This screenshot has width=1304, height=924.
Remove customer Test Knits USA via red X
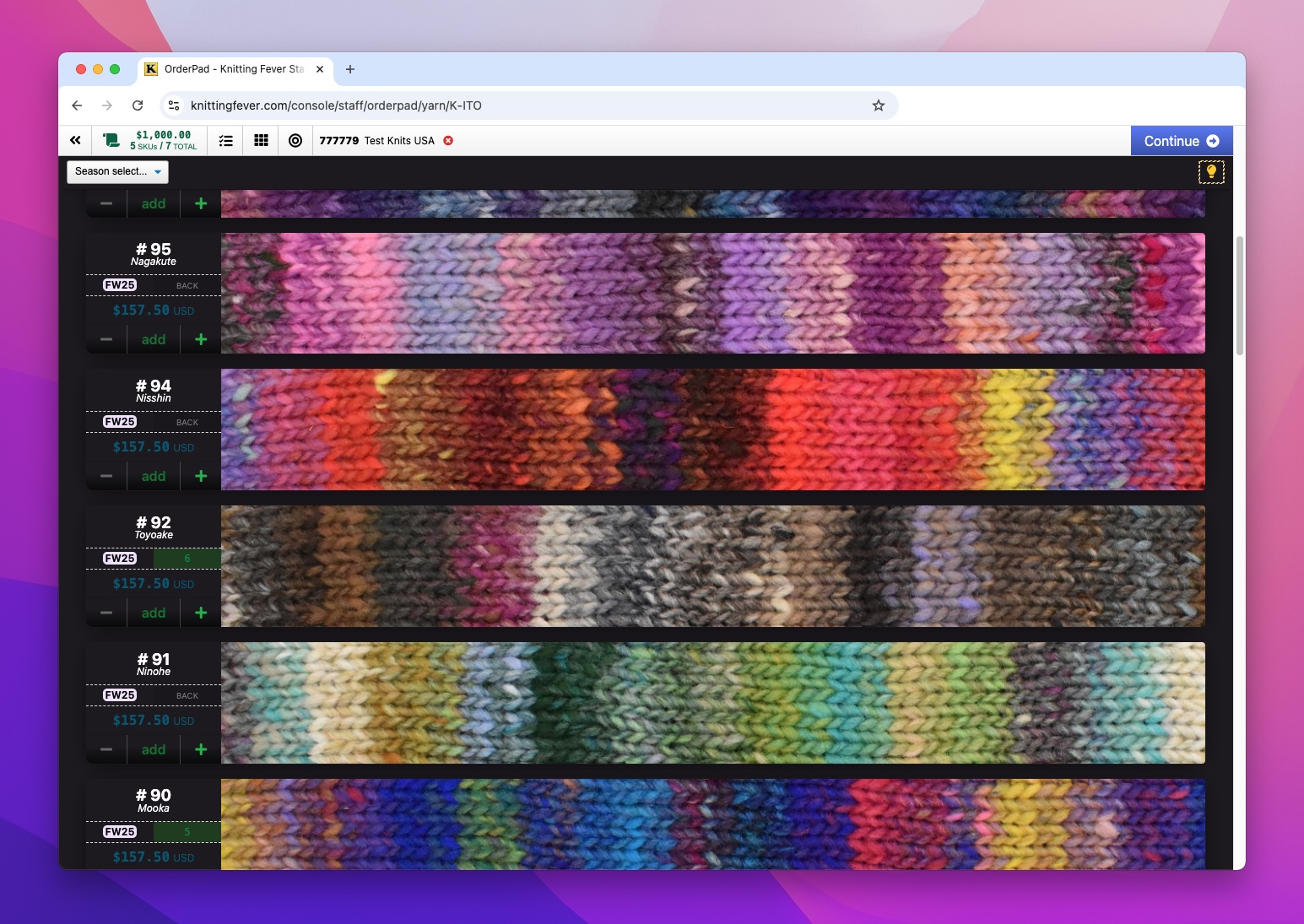pyautogui.click(x=448, y=141)
